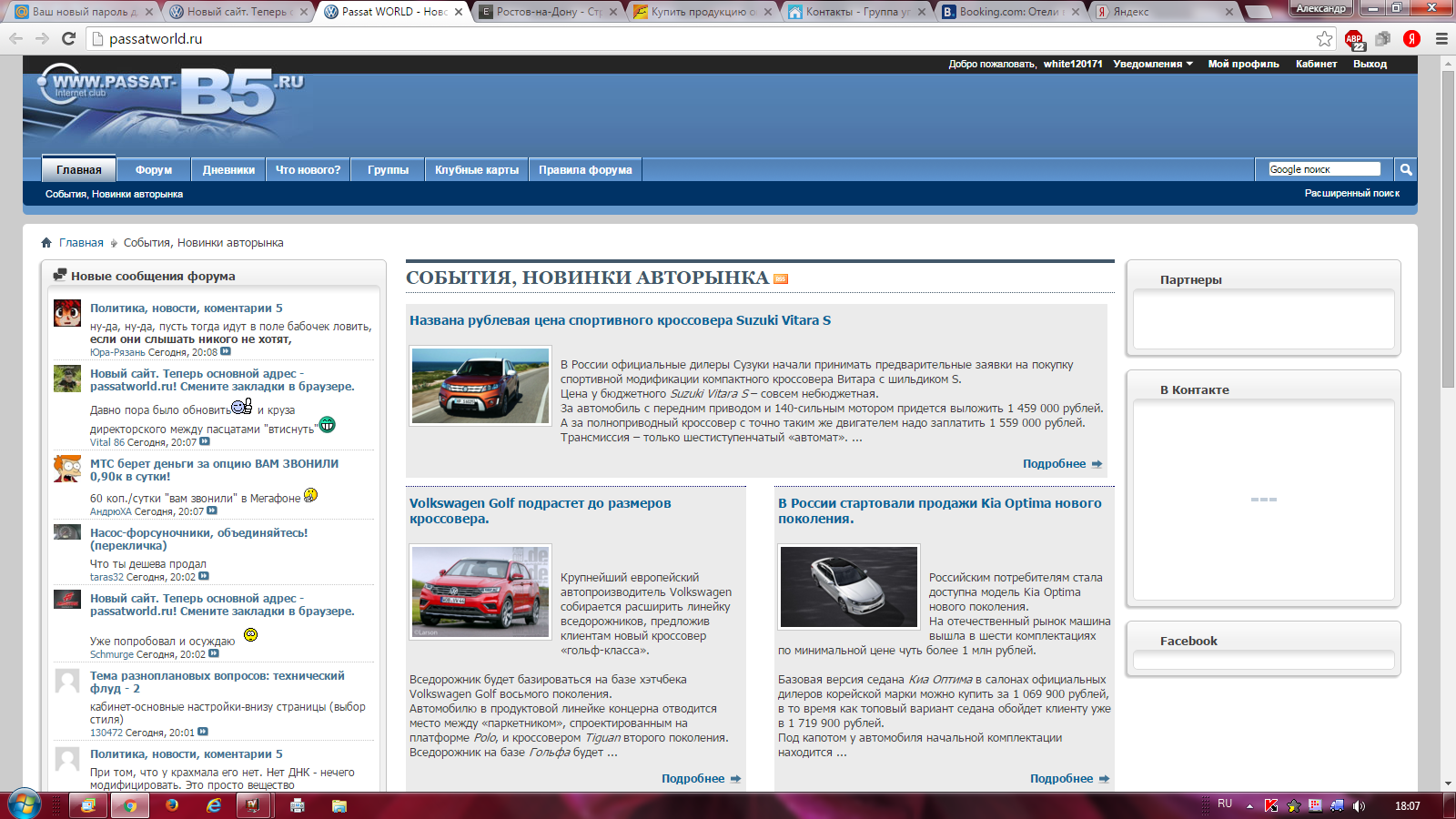Open Suzuki Vitara S article title
The width and height of the screenshot is (1456, 819).
(620, 320)
